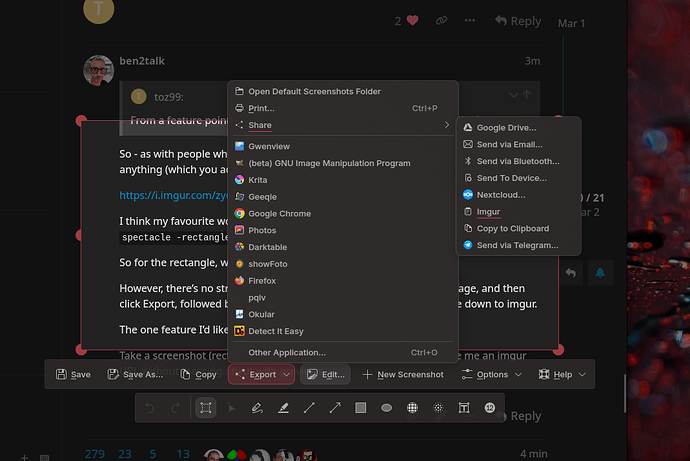Open the three-dots post menu

(470, 20)
